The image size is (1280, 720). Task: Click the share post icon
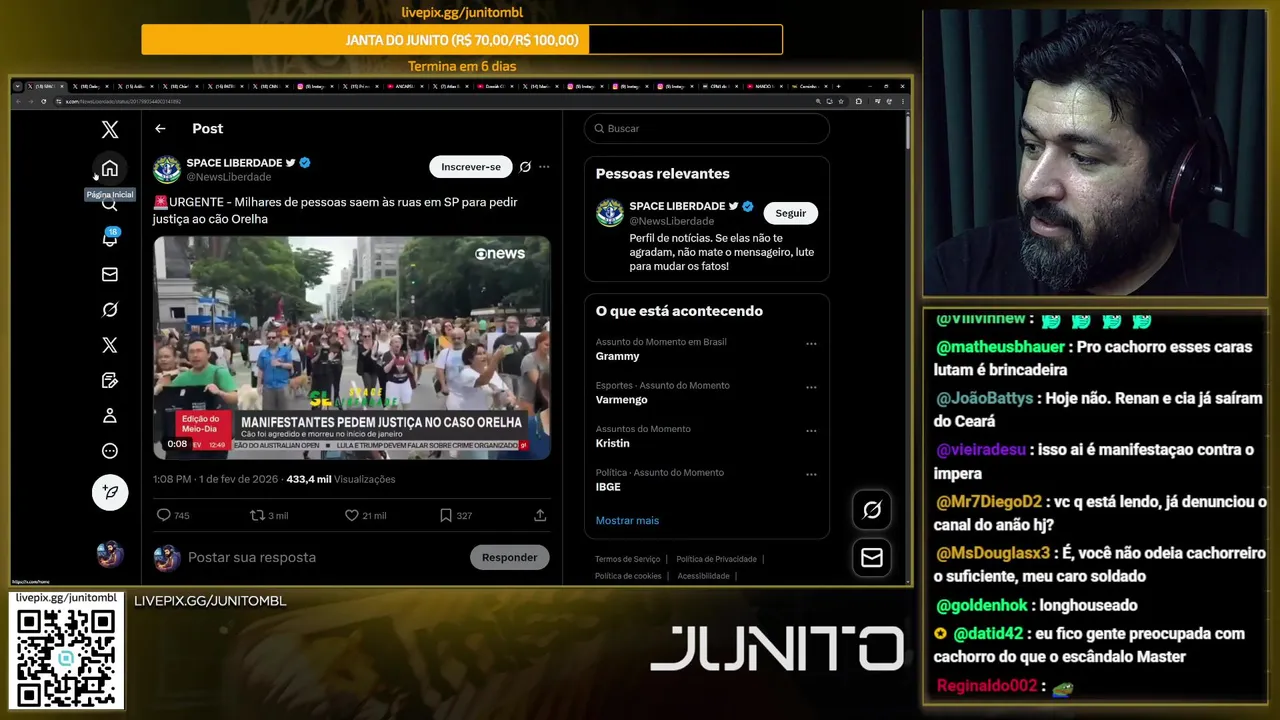[x=540, y=515]
